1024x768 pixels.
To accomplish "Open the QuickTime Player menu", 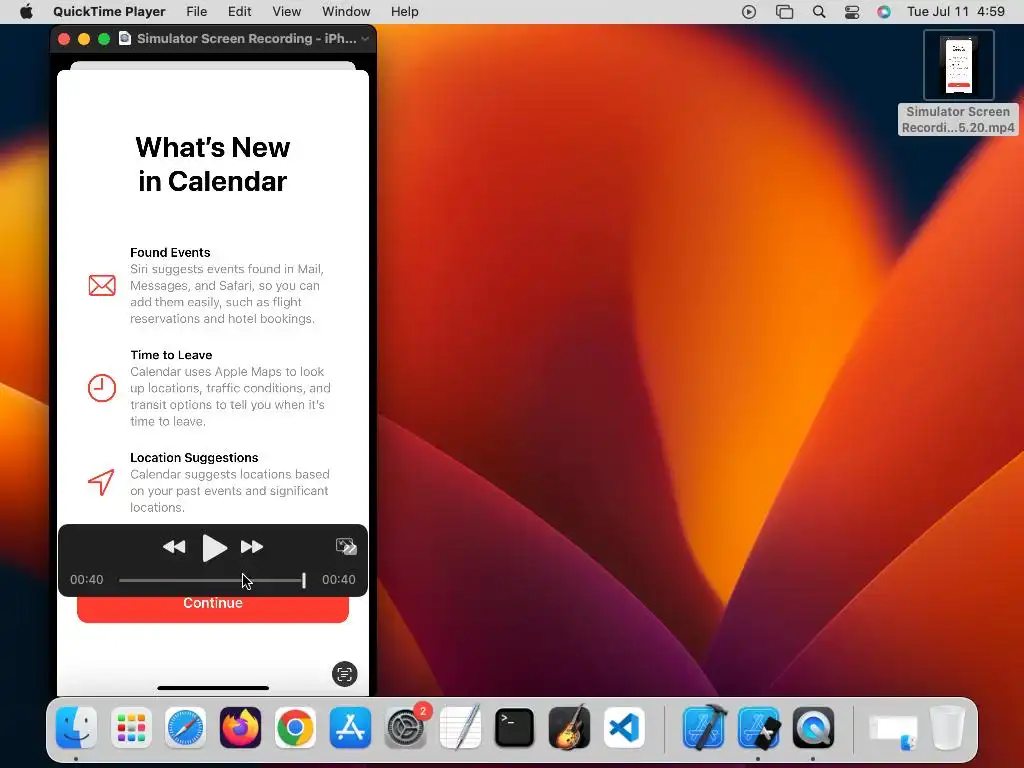I will [109, 12].
